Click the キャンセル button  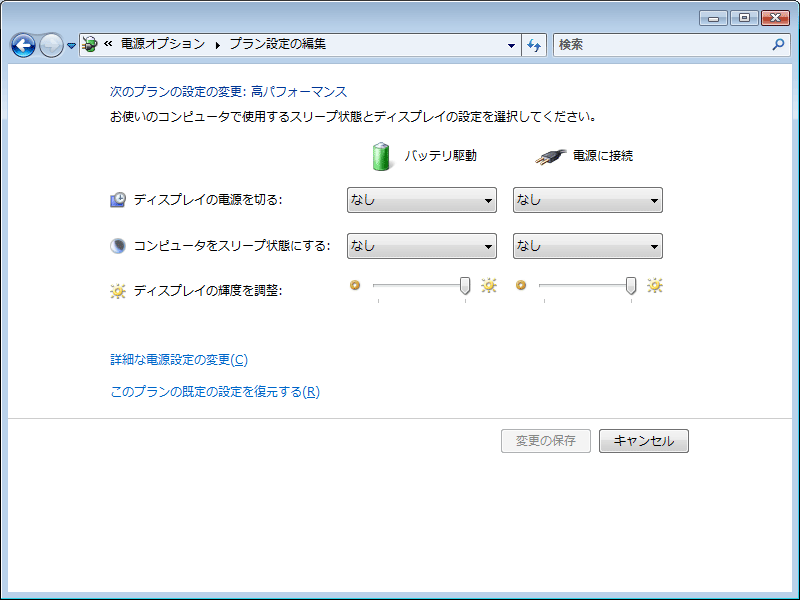[x=644, y=441]
